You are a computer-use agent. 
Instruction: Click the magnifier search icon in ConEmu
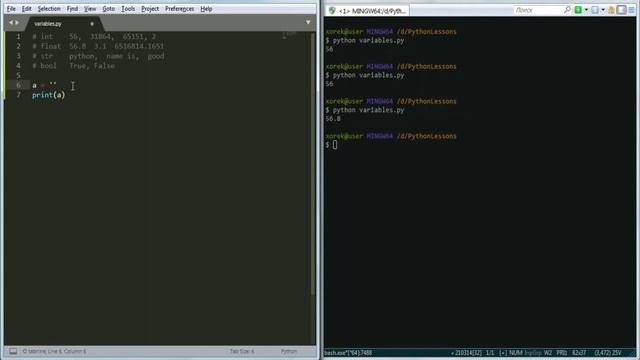pyautogui.click(x=567, y=10)
